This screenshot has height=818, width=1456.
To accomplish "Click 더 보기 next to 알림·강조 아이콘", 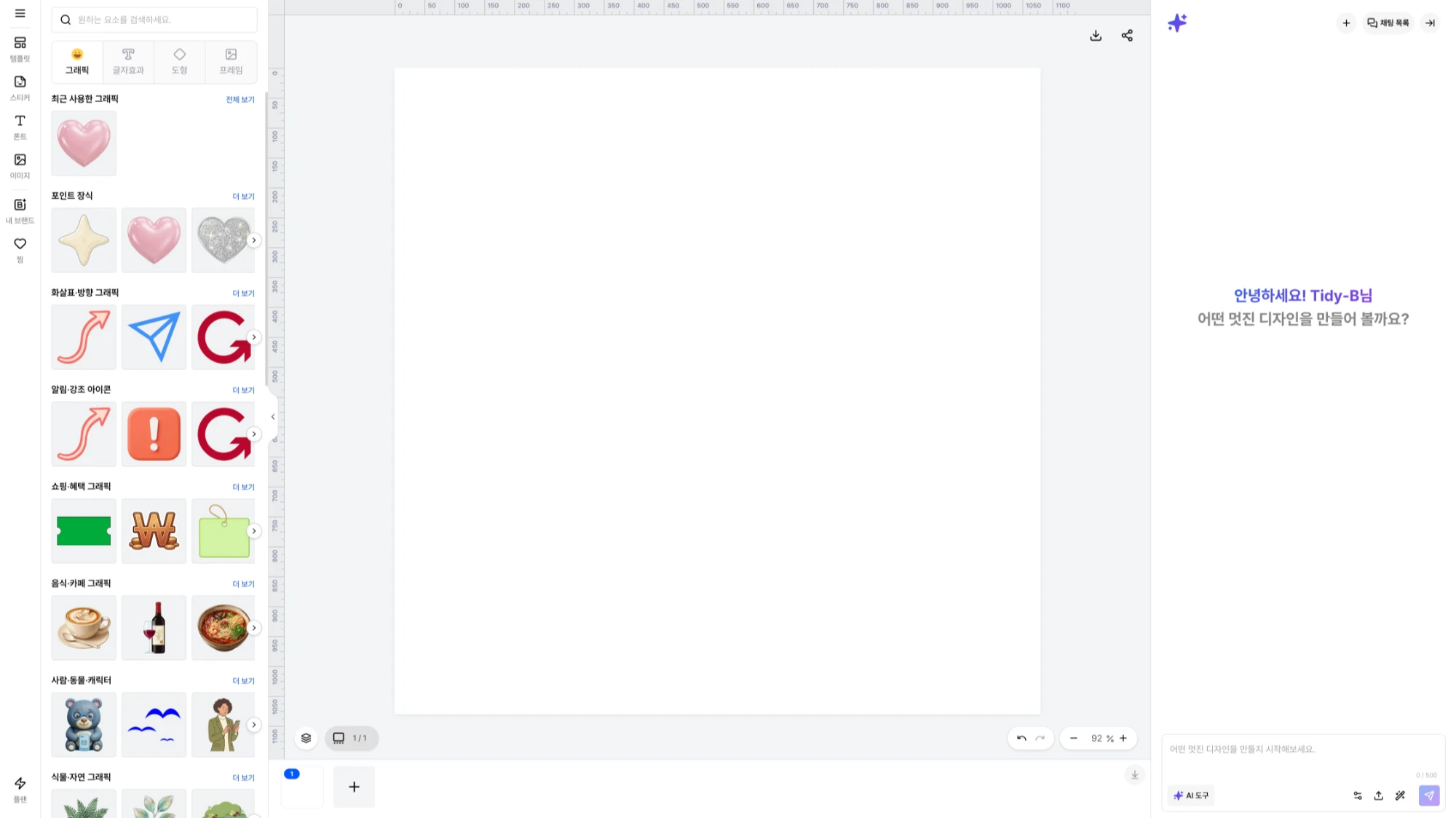I will coord(243,390).
